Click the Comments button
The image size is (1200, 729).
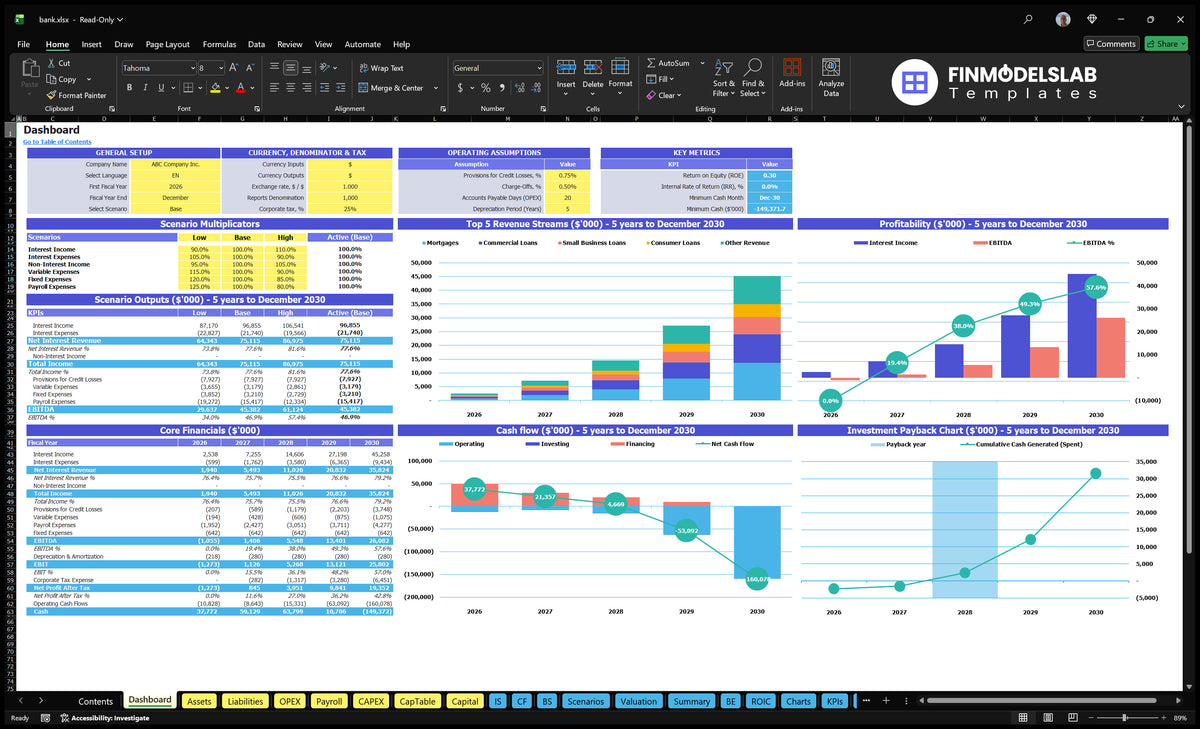click(x=1111, y=44)
